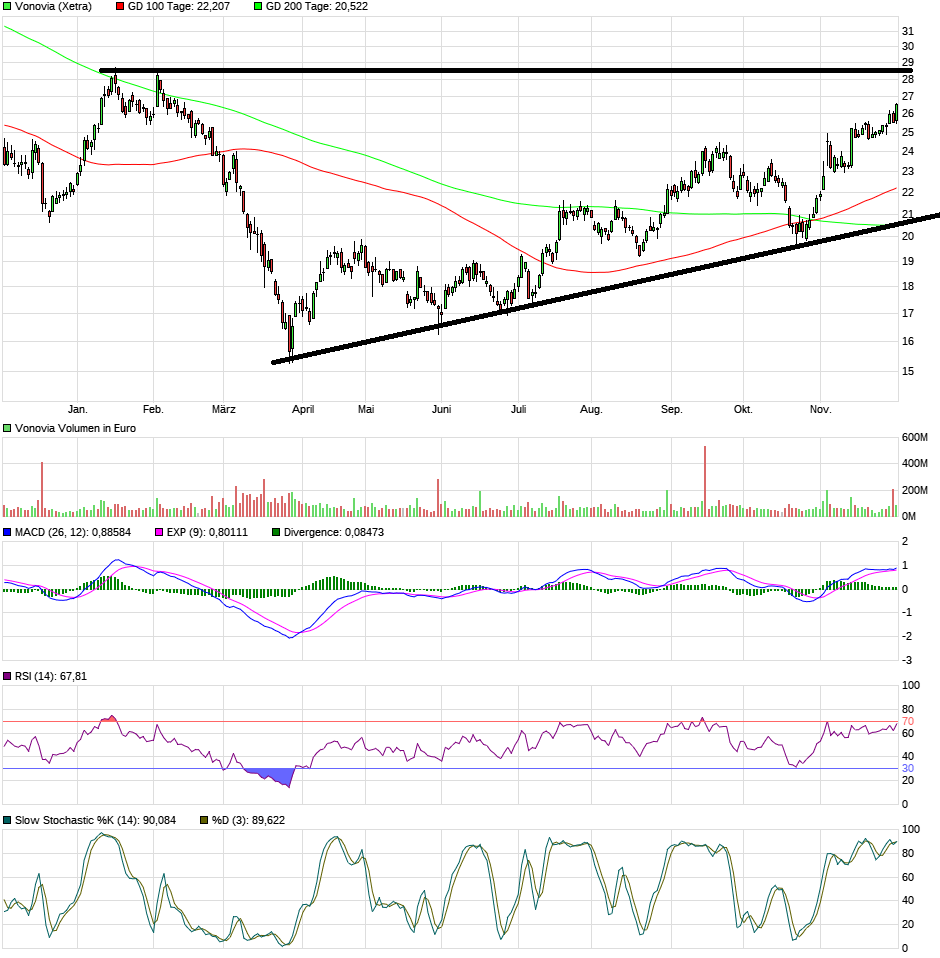
Task: Click the 'Nov.' month axis label
Action: [820, 409]
